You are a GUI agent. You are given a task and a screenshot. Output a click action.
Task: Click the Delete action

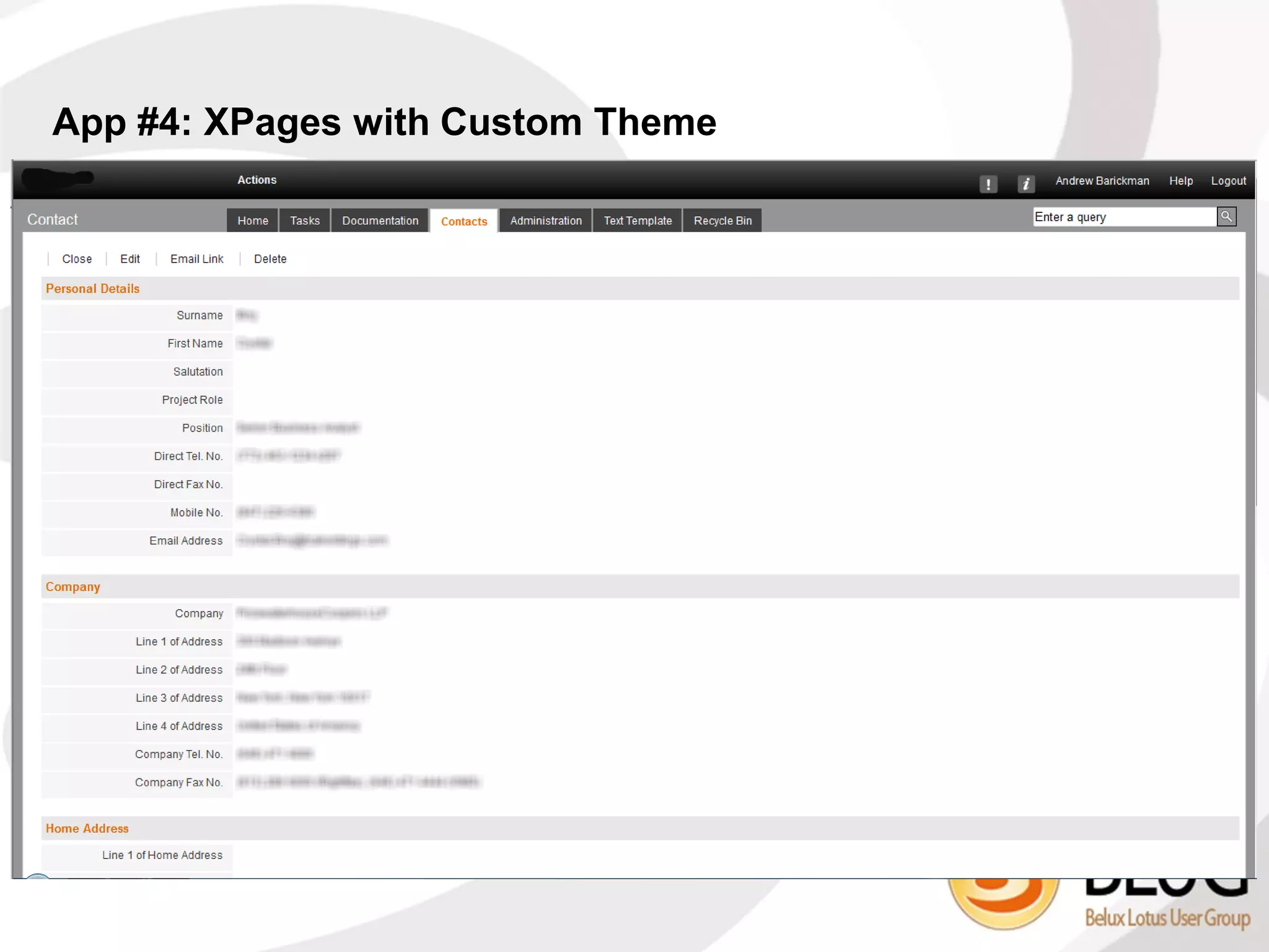click(270, 259)
